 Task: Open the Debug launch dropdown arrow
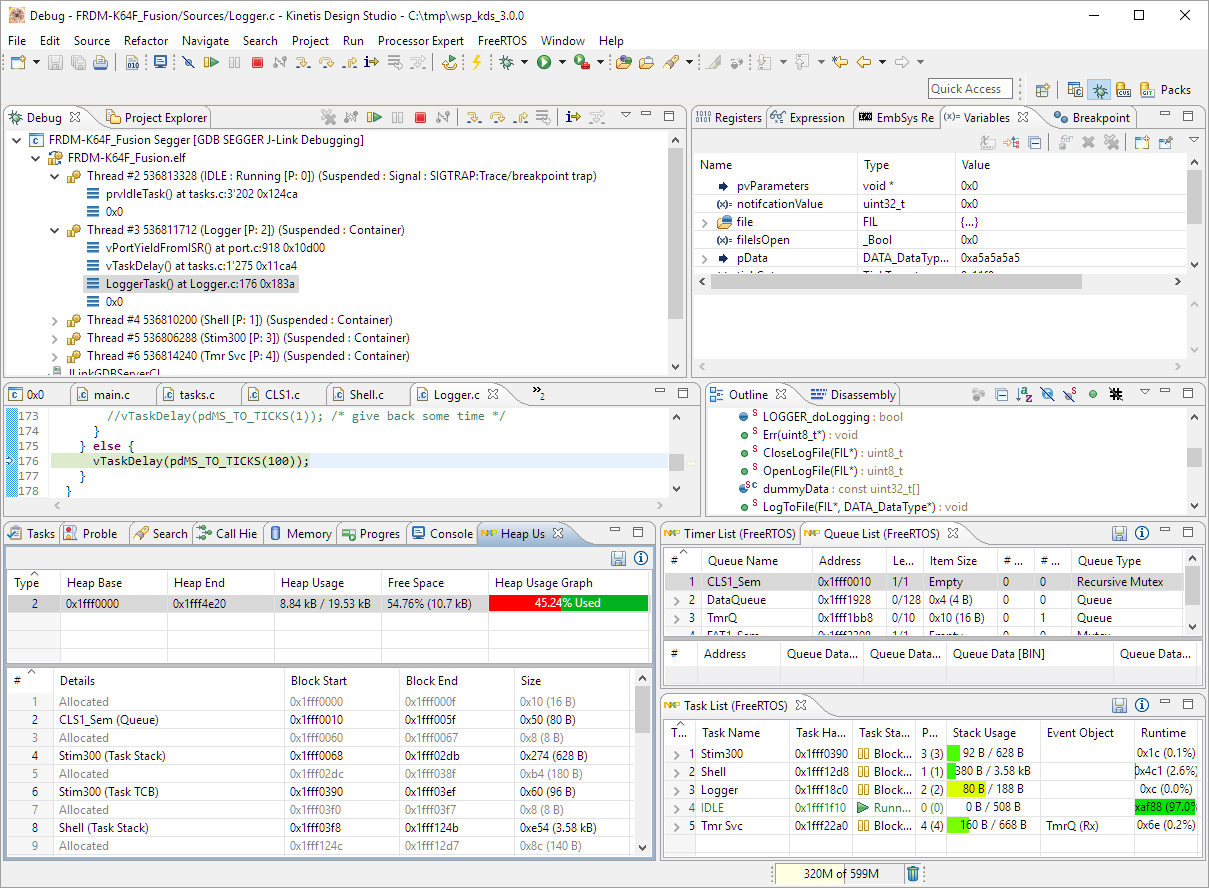tap(524, 63)
